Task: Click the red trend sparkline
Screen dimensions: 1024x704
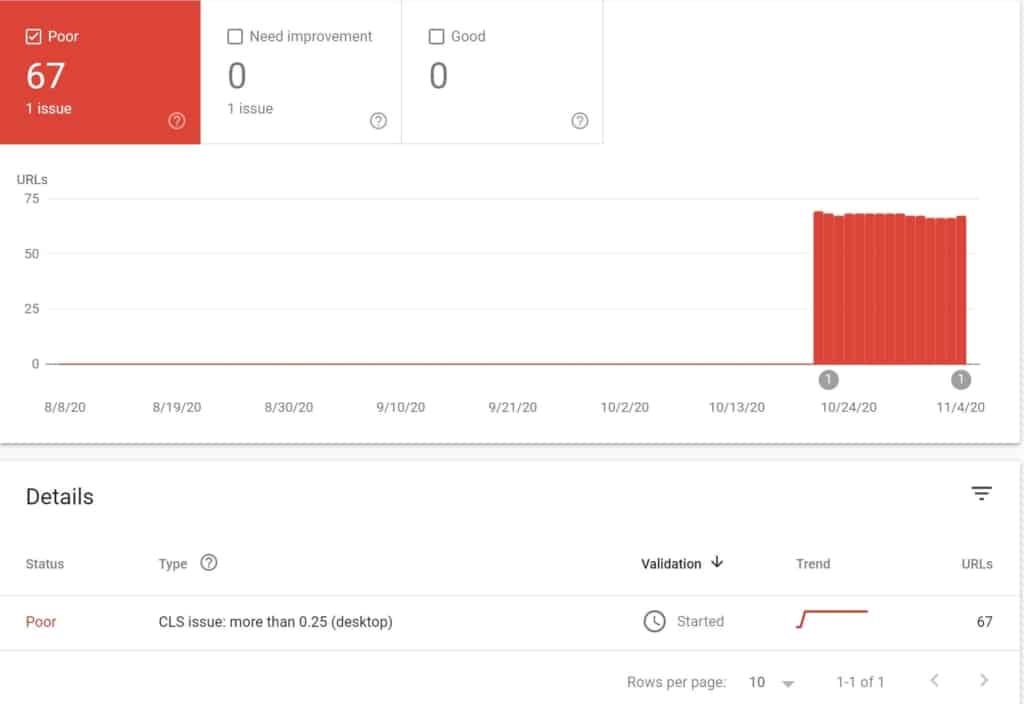Action: (831, 619)
